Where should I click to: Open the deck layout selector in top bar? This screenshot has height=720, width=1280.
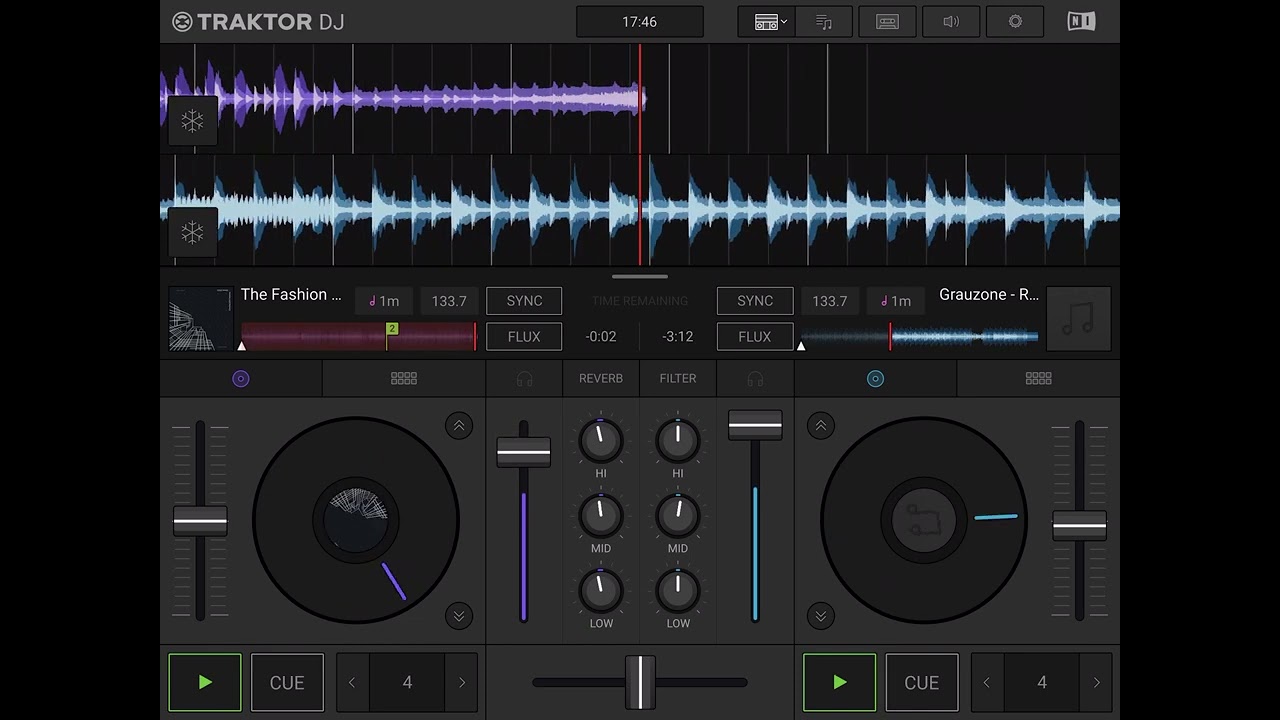click(x=766, y=22)
